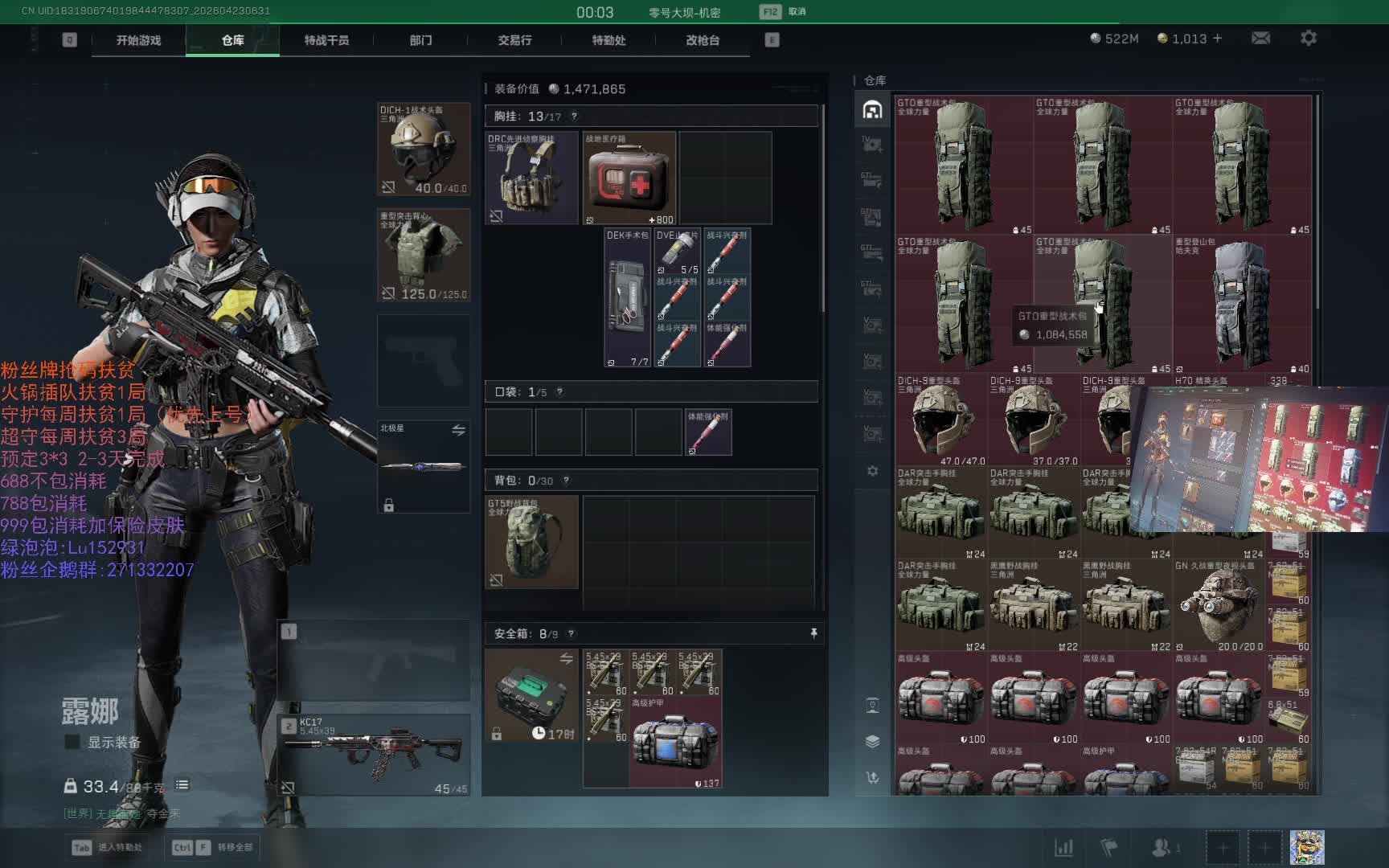Open settings gear in top bar

(1308, 39)
